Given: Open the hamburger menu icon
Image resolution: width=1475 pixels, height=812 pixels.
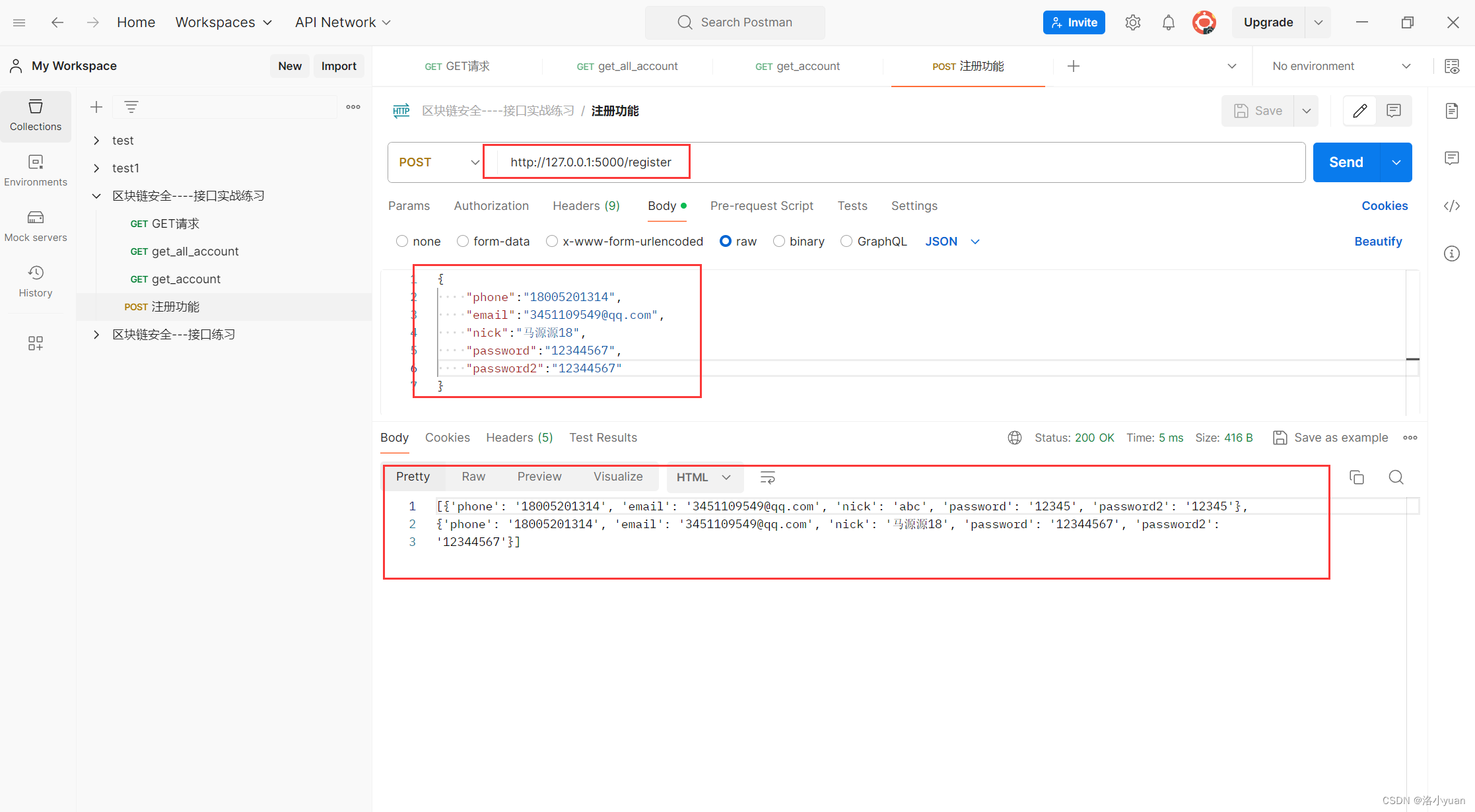Looking at the screenshot, I should tap(19, 22).
